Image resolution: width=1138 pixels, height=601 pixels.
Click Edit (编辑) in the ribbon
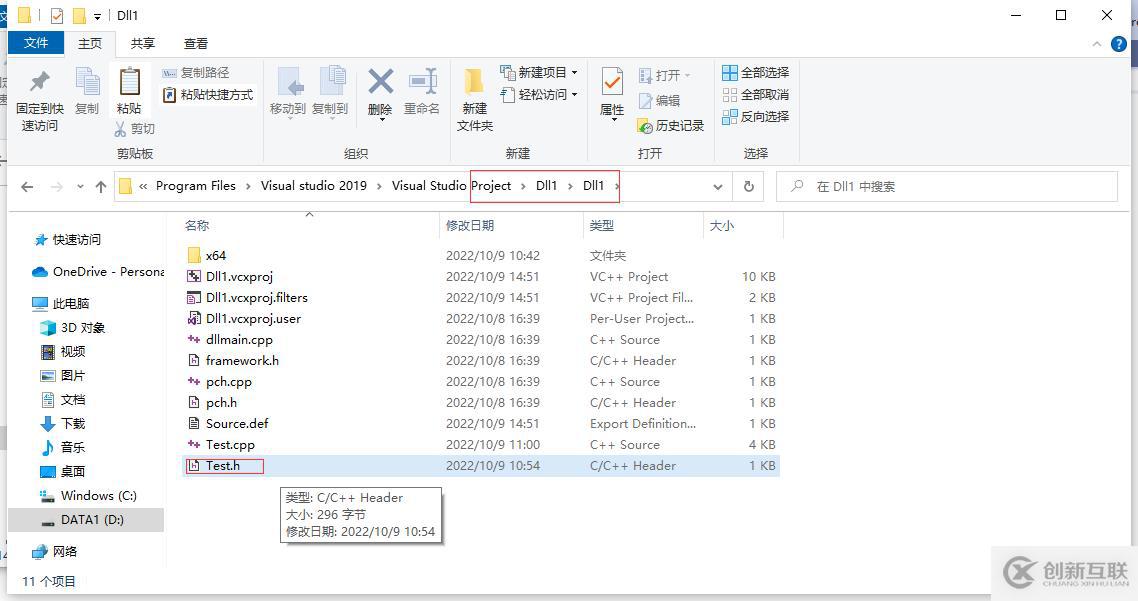pyautogui.click(x=659, y=100)
